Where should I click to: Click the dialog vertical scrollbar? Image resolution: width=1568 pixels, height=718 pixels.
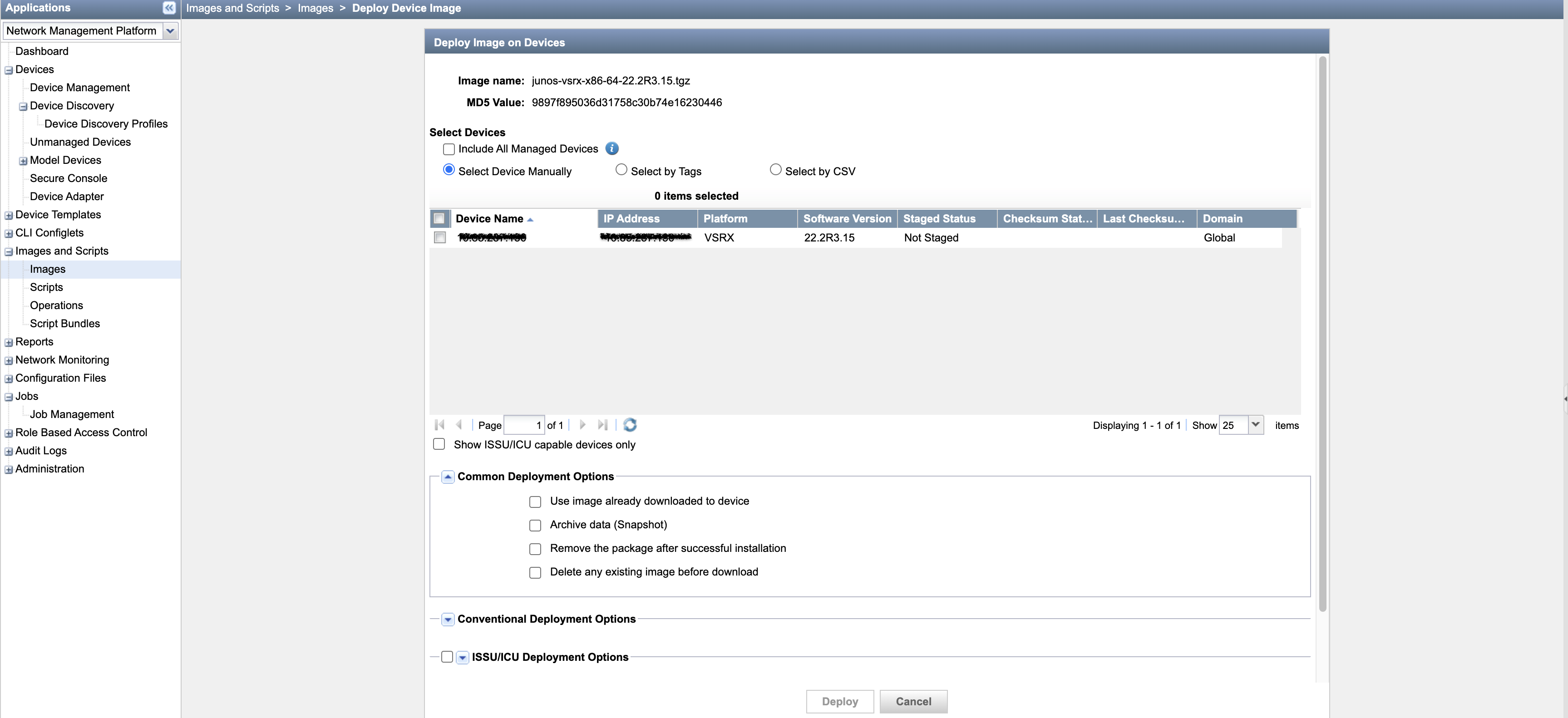click(1322, 334)
